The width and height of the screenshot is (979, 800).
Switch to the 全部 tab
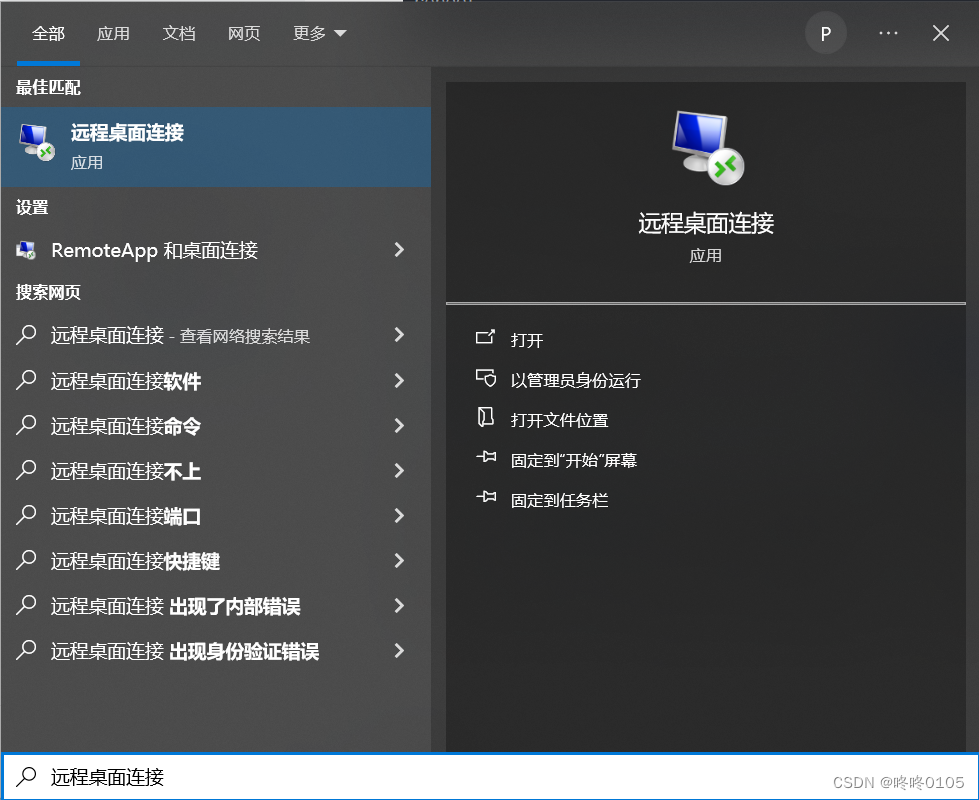(x=48, y=33)
